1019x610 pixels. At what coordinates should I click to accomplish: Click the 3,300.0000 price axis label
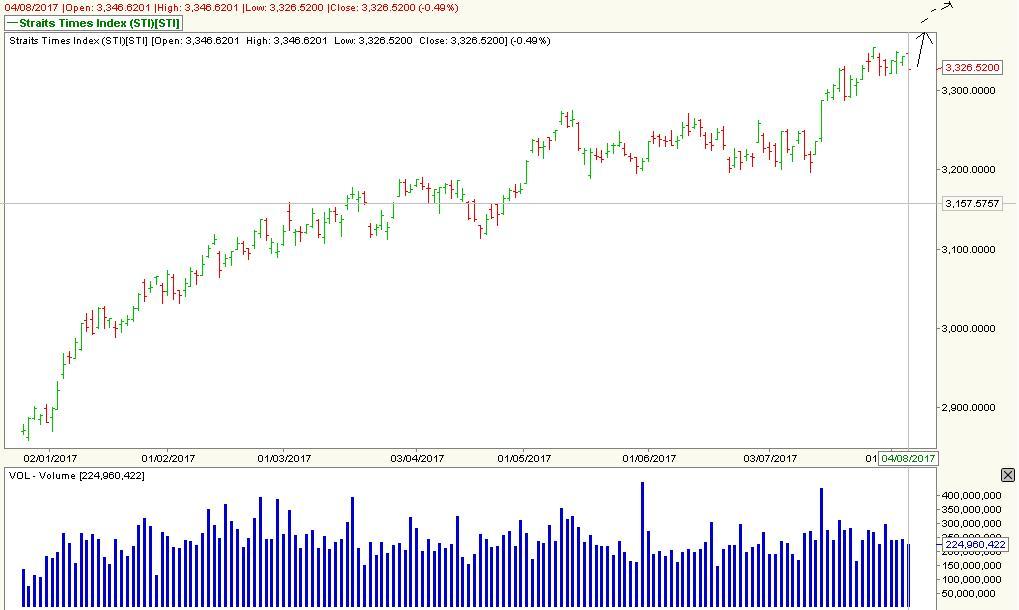point(968,90)
